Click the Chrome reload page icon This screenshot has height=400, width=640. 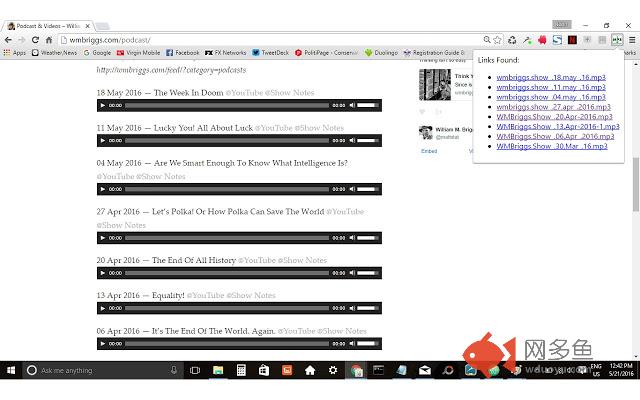(35, 39)
